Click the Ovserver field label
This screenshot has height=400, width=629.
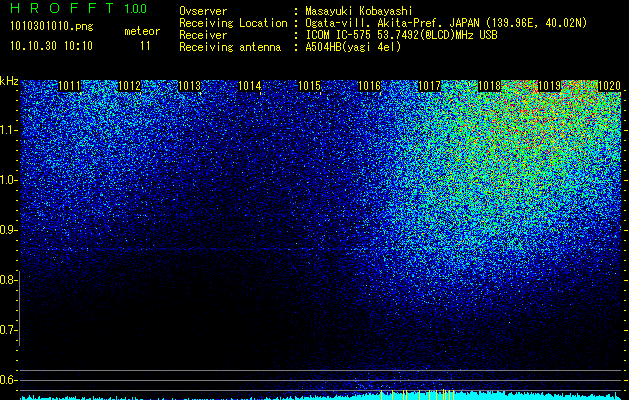click(203, 11)
